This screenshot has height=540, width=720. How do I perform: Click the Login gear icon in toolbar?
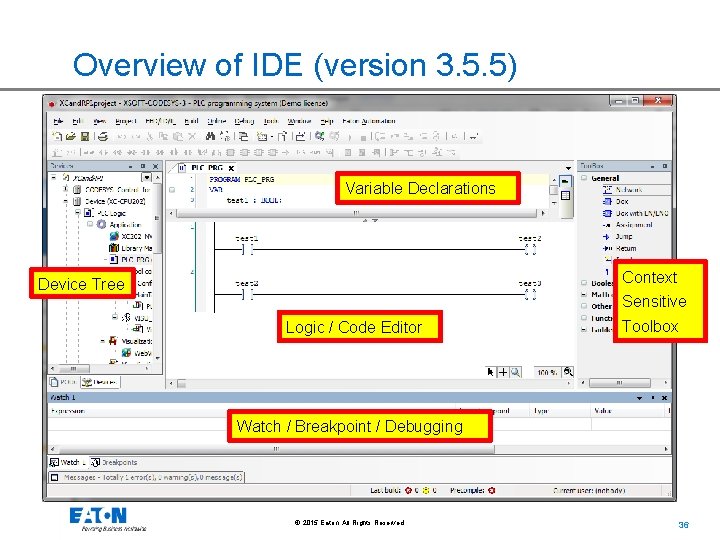320,136
